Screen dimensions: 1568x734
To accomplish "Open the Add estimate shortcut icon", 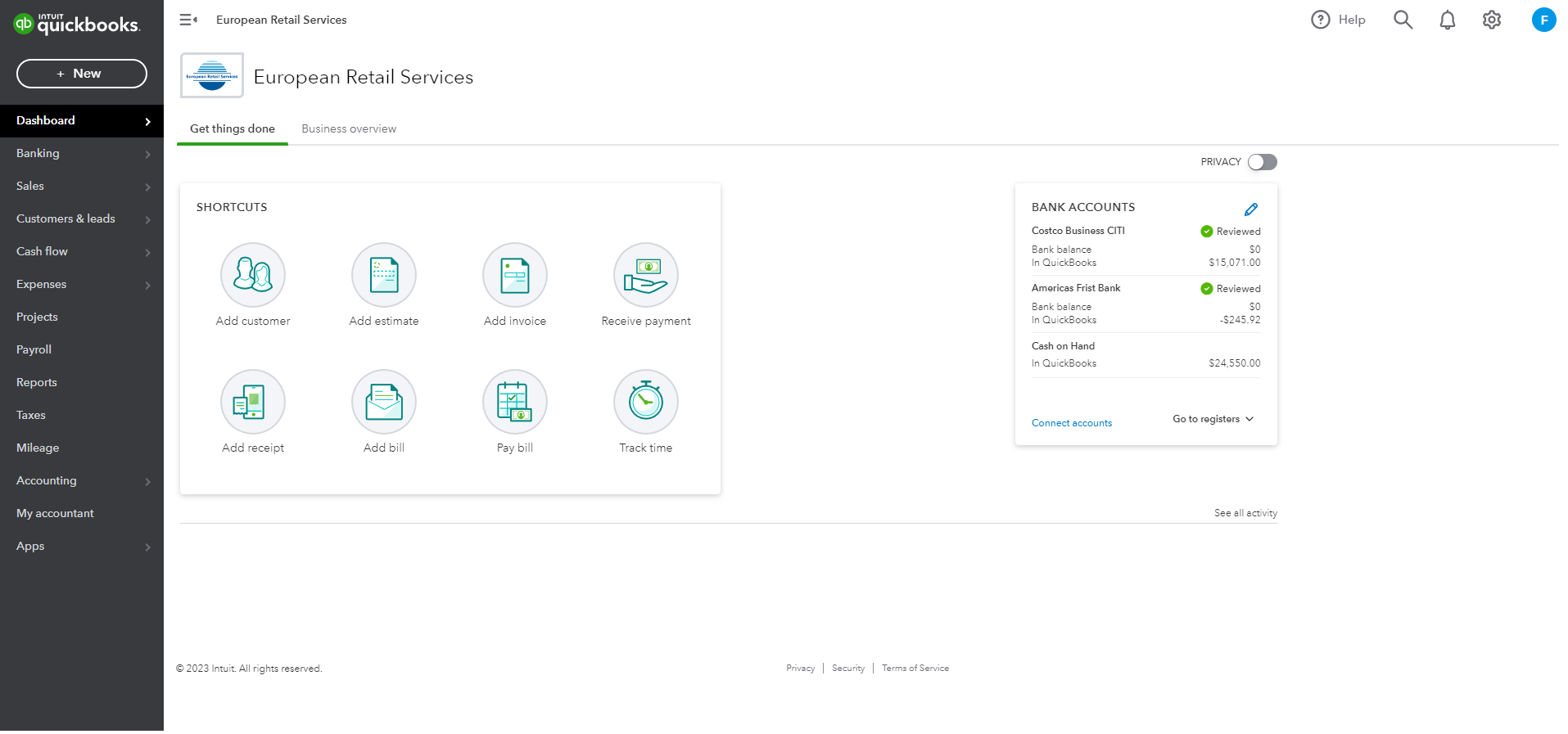I will (384, 275).
